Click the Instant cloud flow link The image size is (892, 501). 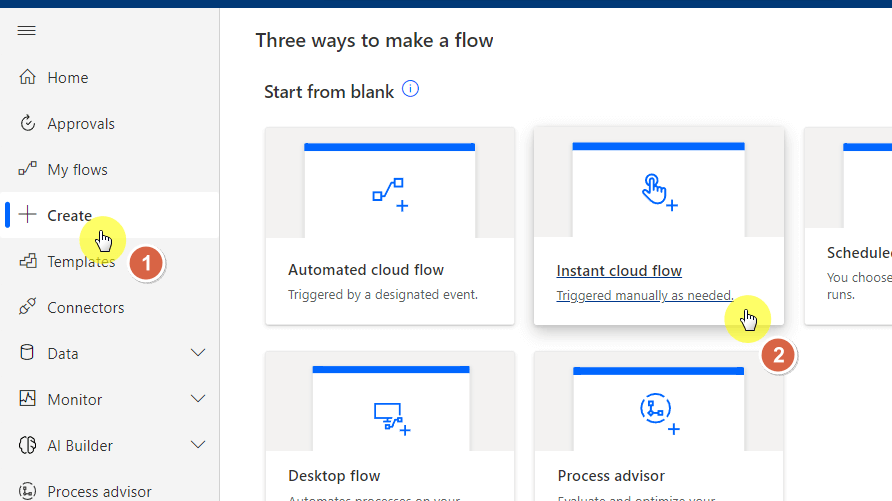pyautogui.click(x=619, y=271)
